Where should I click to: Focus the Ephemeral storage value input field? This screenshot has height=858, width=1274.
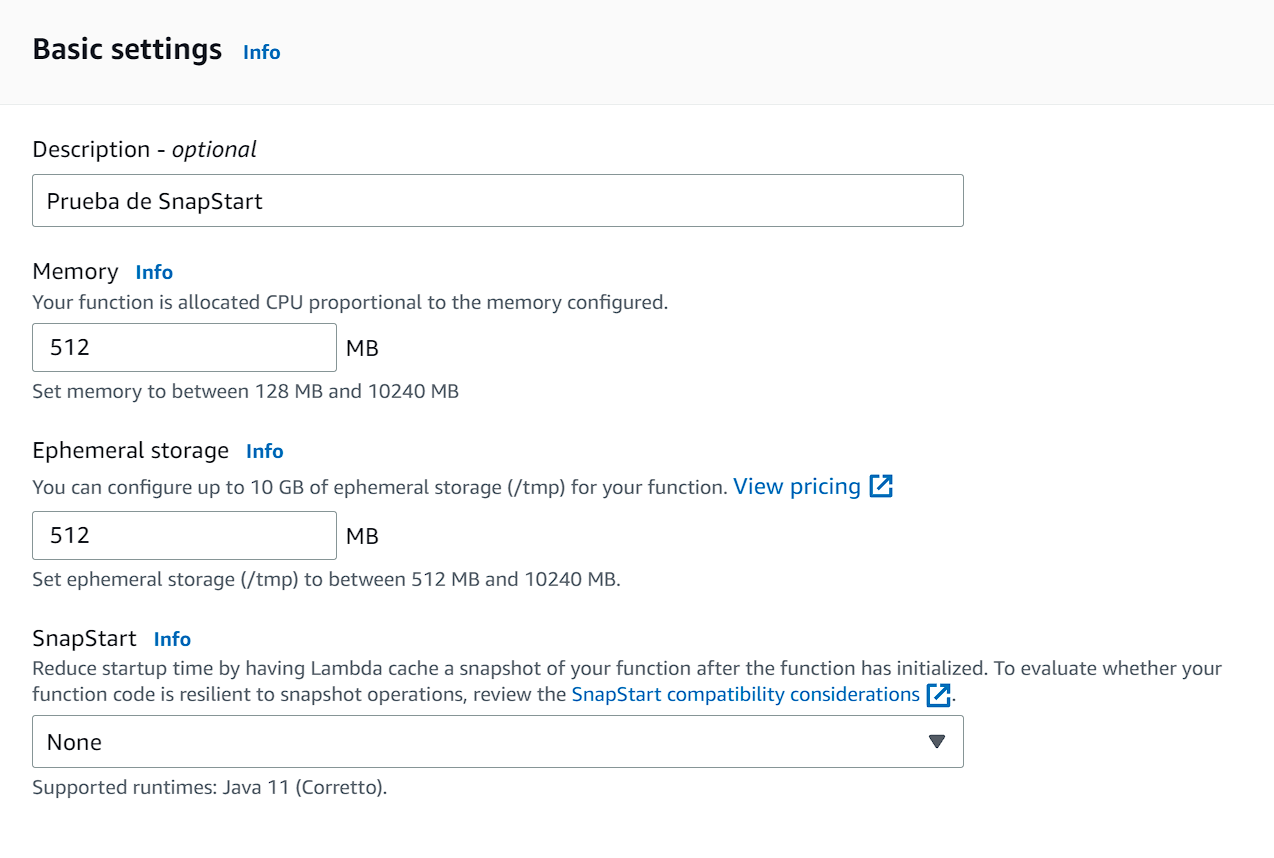184,536
